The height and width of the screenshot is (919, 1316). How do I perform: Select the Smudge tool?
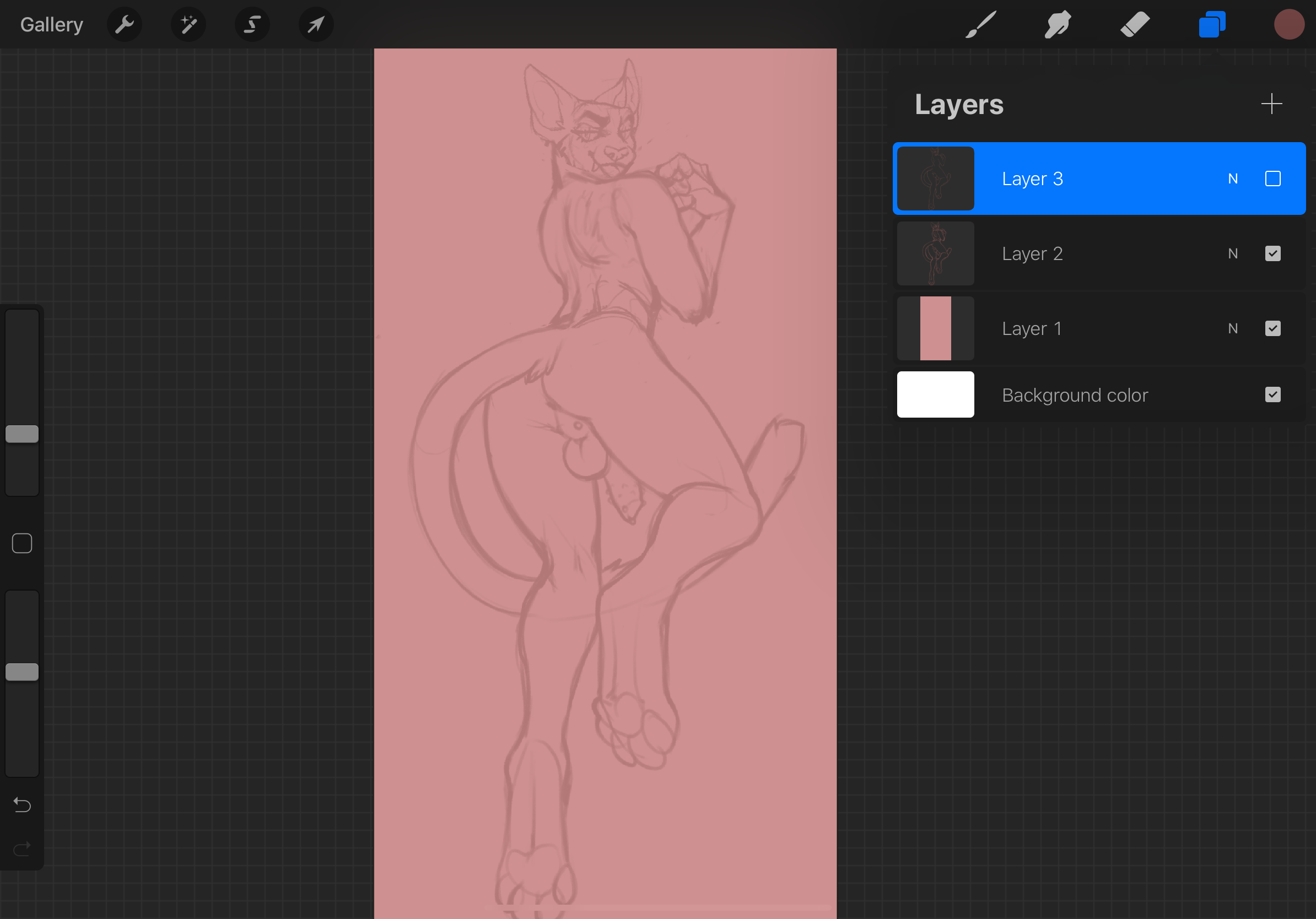[x=1058, y=25]
